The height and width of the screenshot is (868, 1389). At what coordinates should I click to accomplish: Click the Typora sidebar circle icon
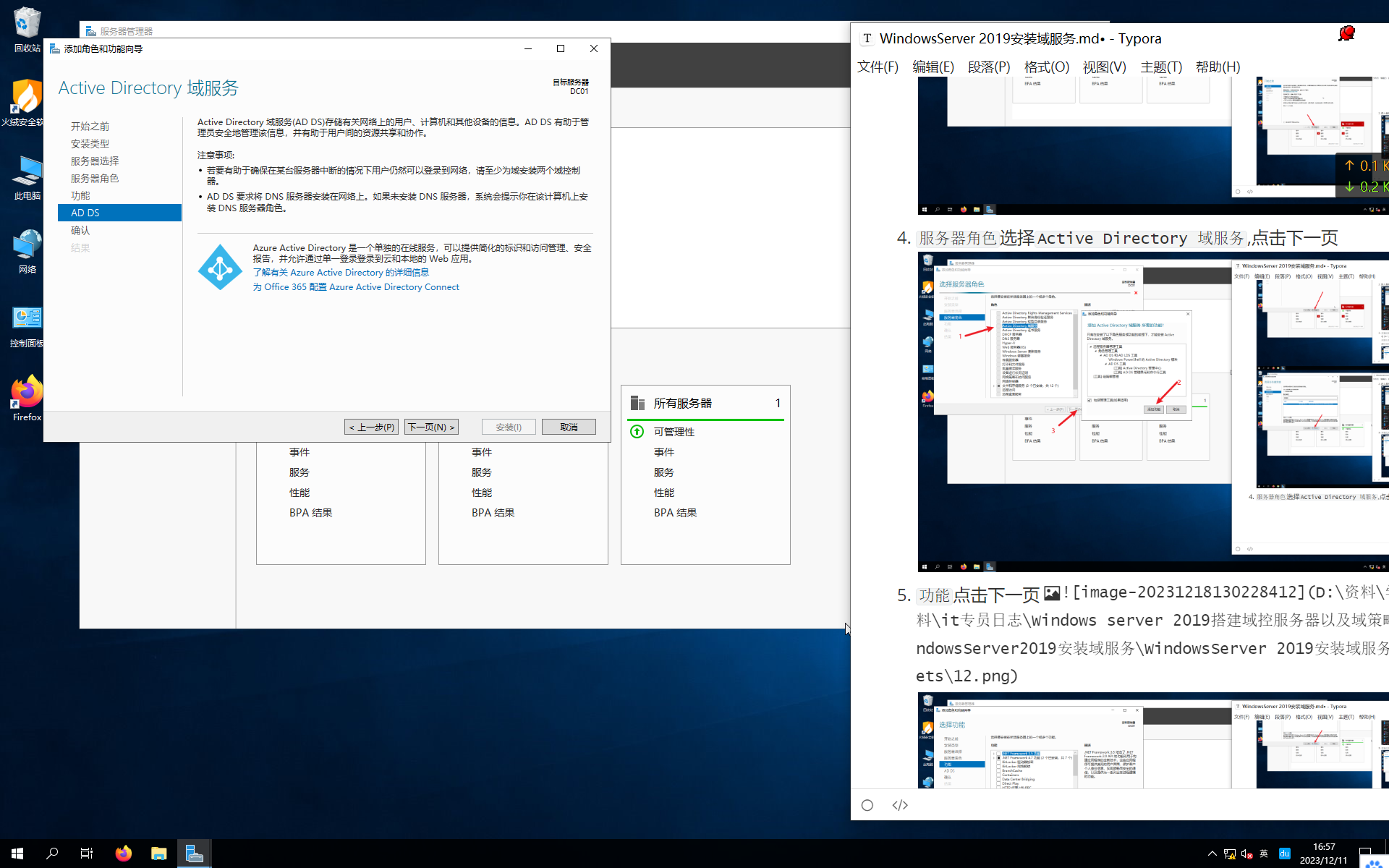[x=867, y=805]
